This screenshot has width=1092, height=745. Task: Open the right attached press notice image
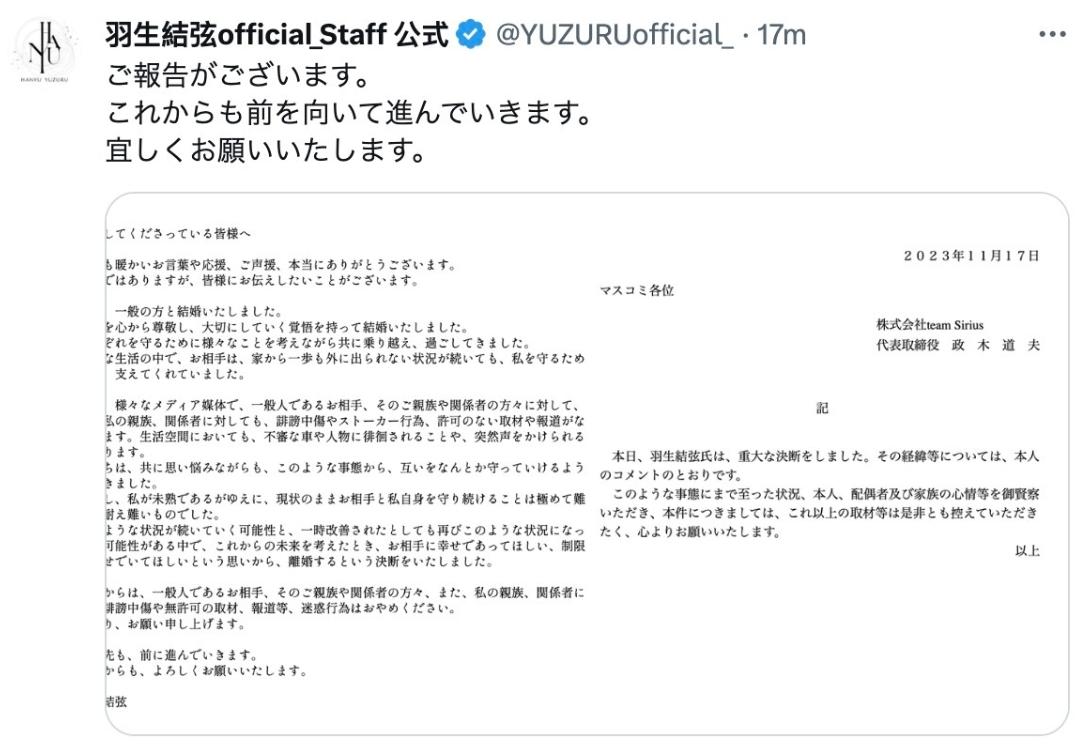click(x=827, y=464)
